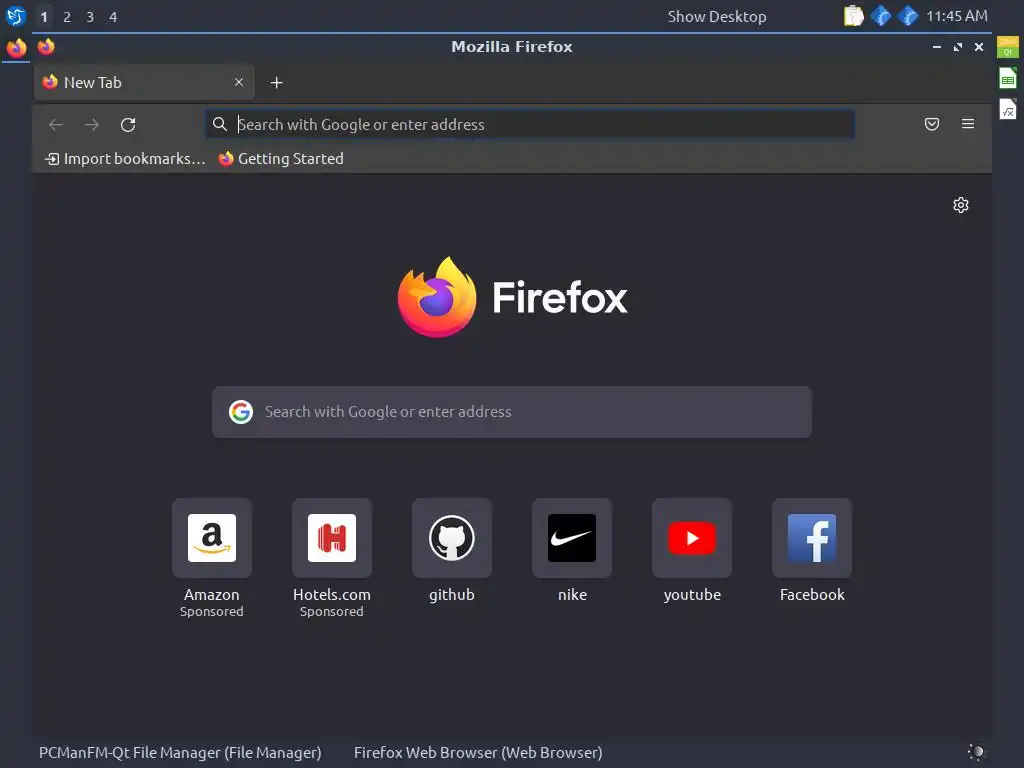Click the first blue diamond tray icon
Image resolution: width=1024 pixels, height=768 pixels.
(x=880, y=16)
